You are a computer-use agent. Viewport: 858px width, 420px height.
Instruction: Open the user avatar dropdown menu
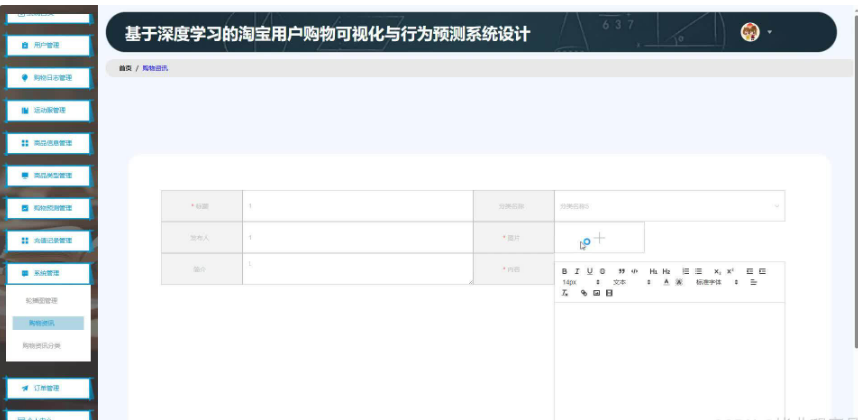click(769, 32)
